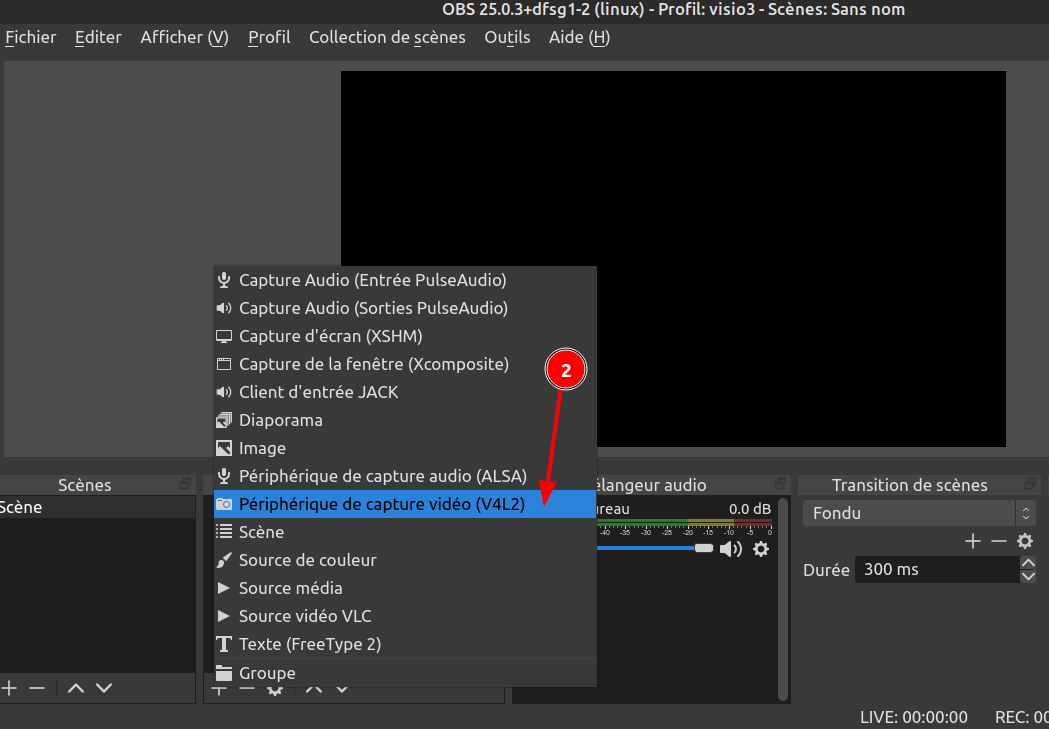Click window icon of Capture de la fenêtre
This screenshot has width=1049, height=729.
(224, 364)
